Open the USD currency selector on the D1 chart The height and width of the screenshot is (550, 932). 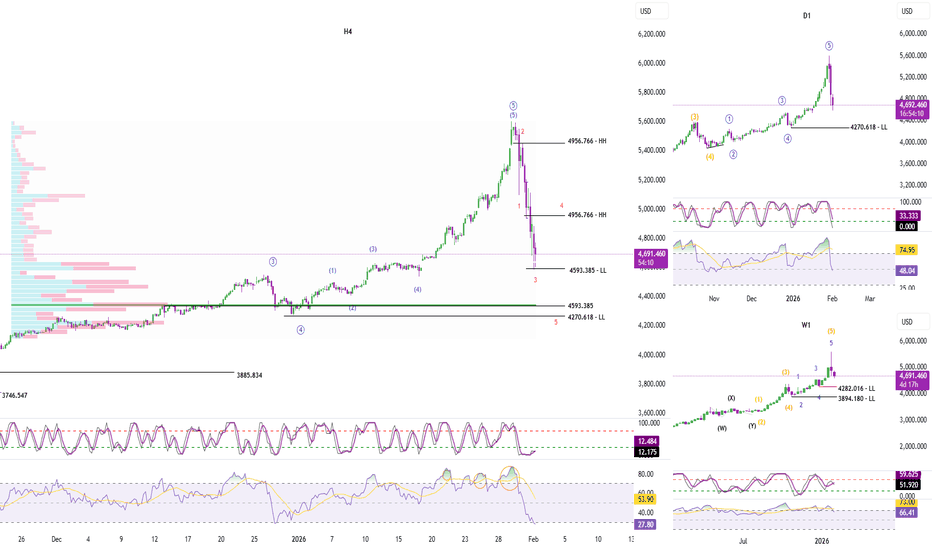[913, 11]
